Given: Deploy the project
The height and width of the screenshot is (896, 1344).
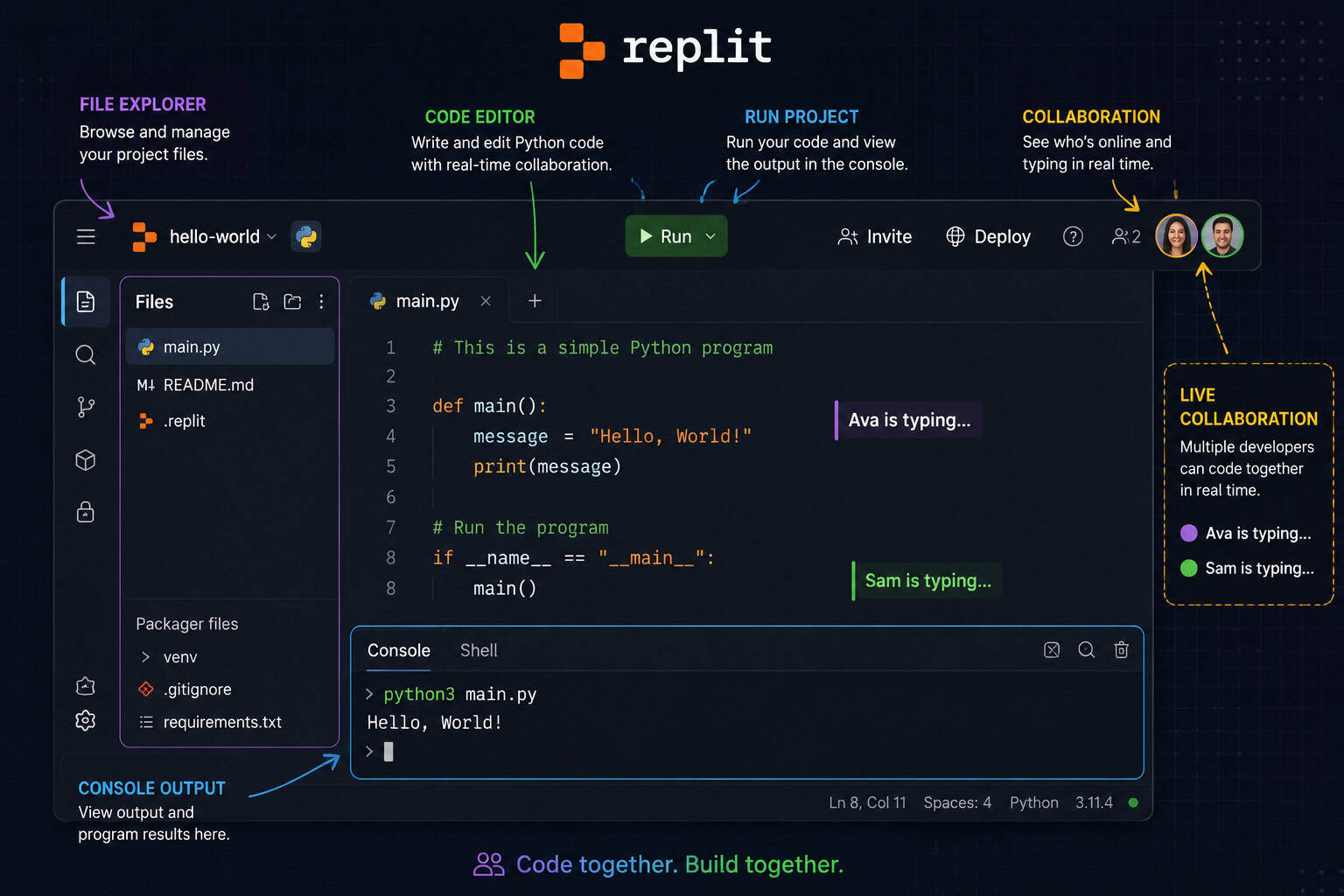Looking at the screenshot, I should [x=989, y=236].
